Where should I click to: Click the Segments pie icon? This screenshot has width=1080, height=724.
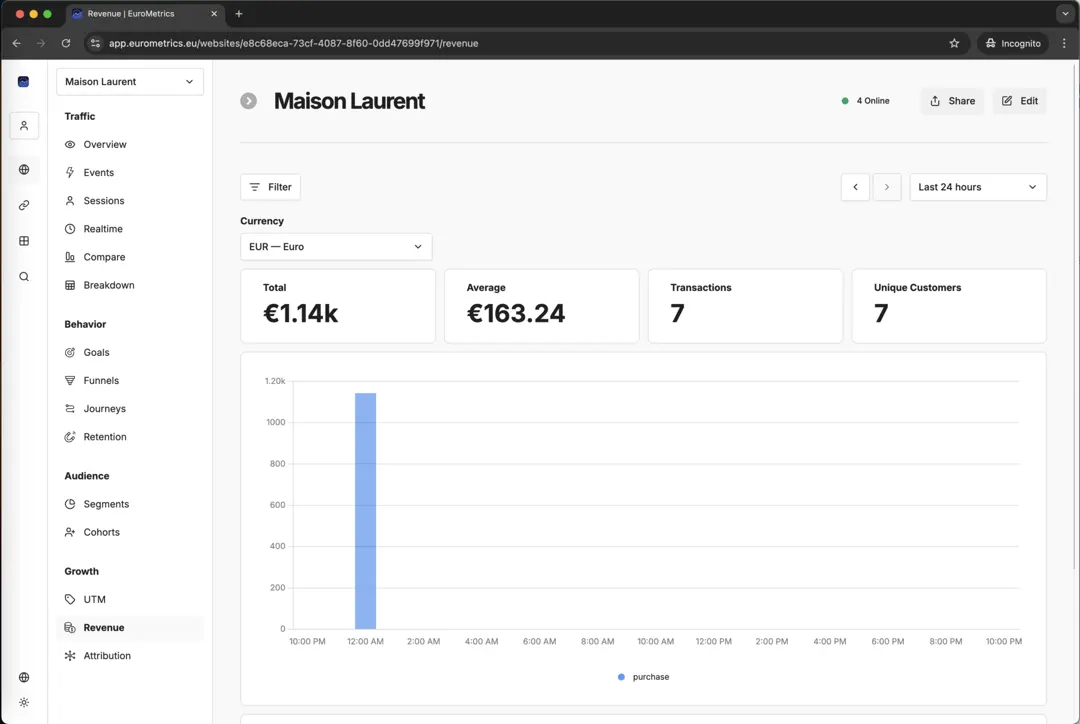[70, 504]
